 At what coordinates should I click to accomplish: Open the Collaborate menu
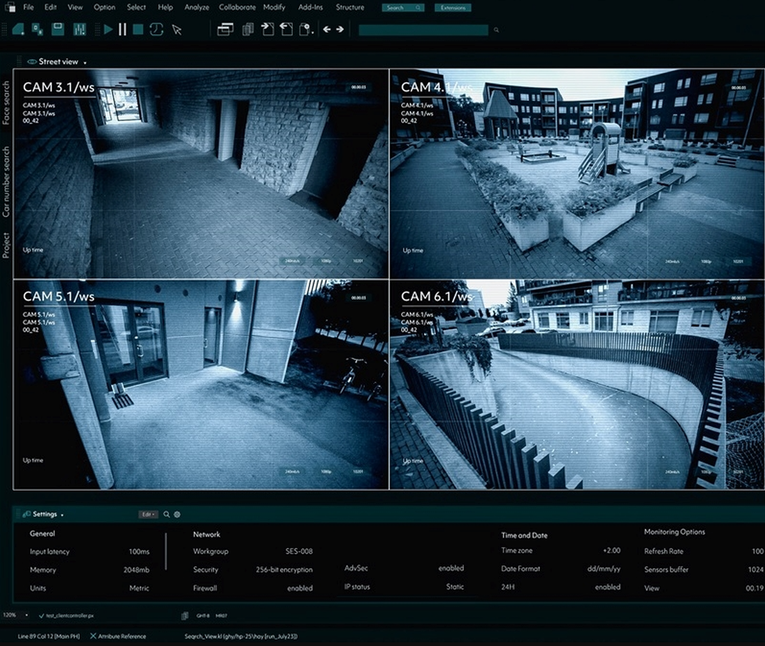tap(237, 7)
